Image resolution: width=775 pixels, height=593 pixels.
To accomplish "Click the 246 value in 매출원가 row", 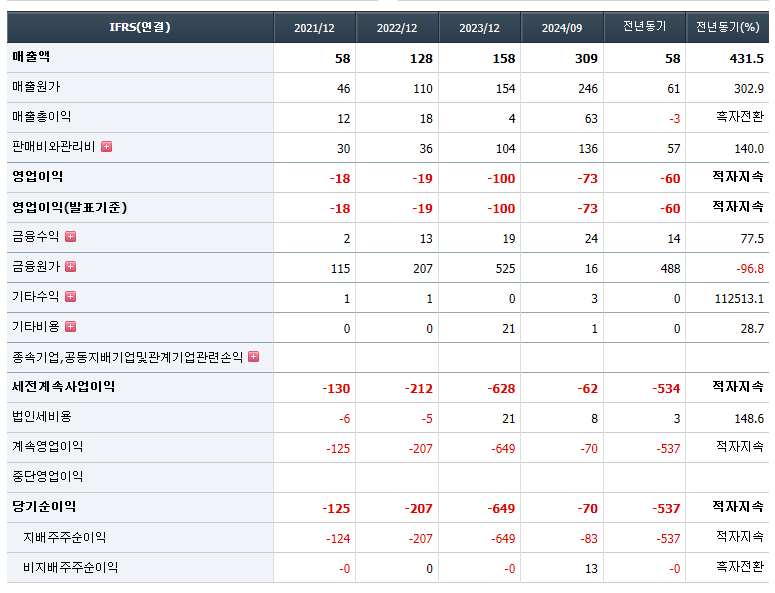I will point(588,89).
